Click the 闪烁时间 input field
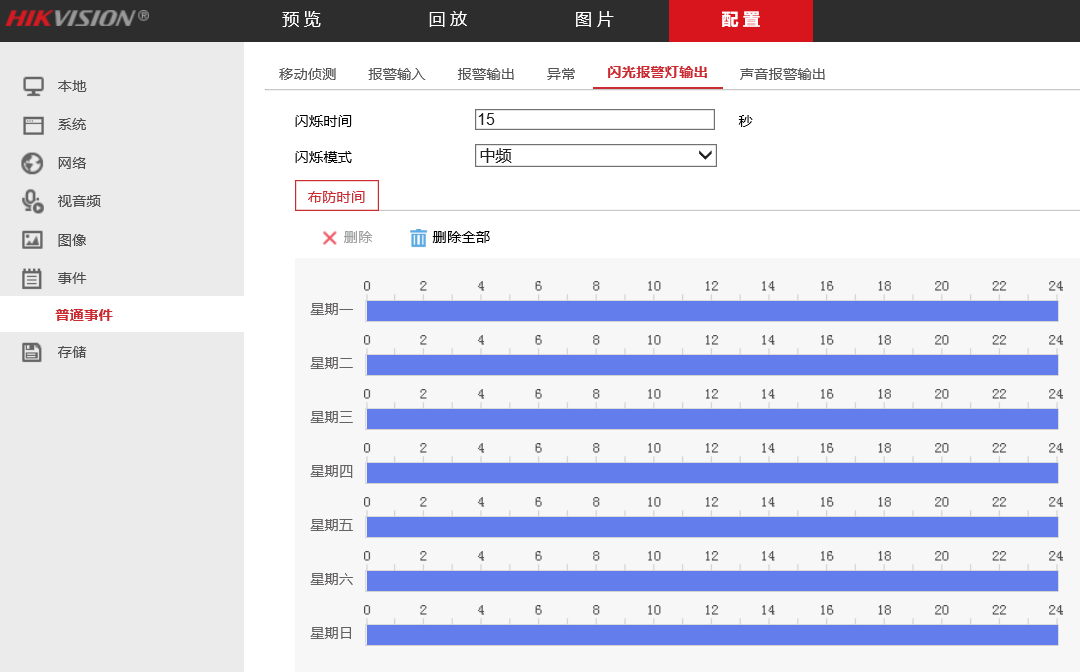This screenshot has width=1080, height=672. pos(595,119)
